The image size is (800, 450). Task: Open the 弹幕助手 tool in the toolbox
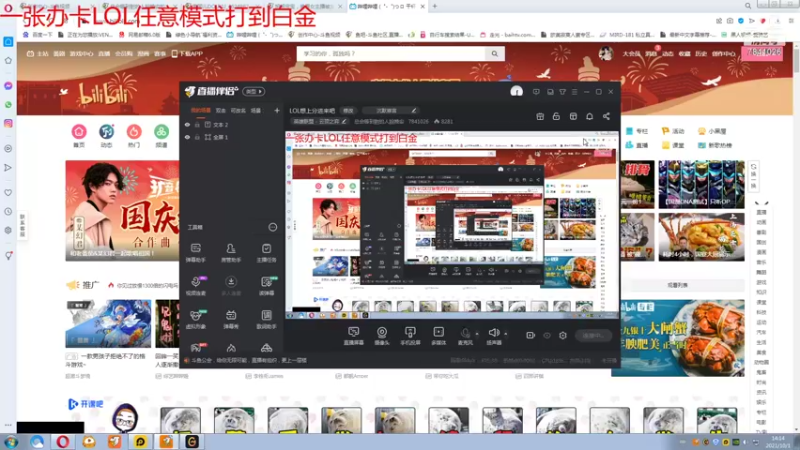click(x=195, y=253)
